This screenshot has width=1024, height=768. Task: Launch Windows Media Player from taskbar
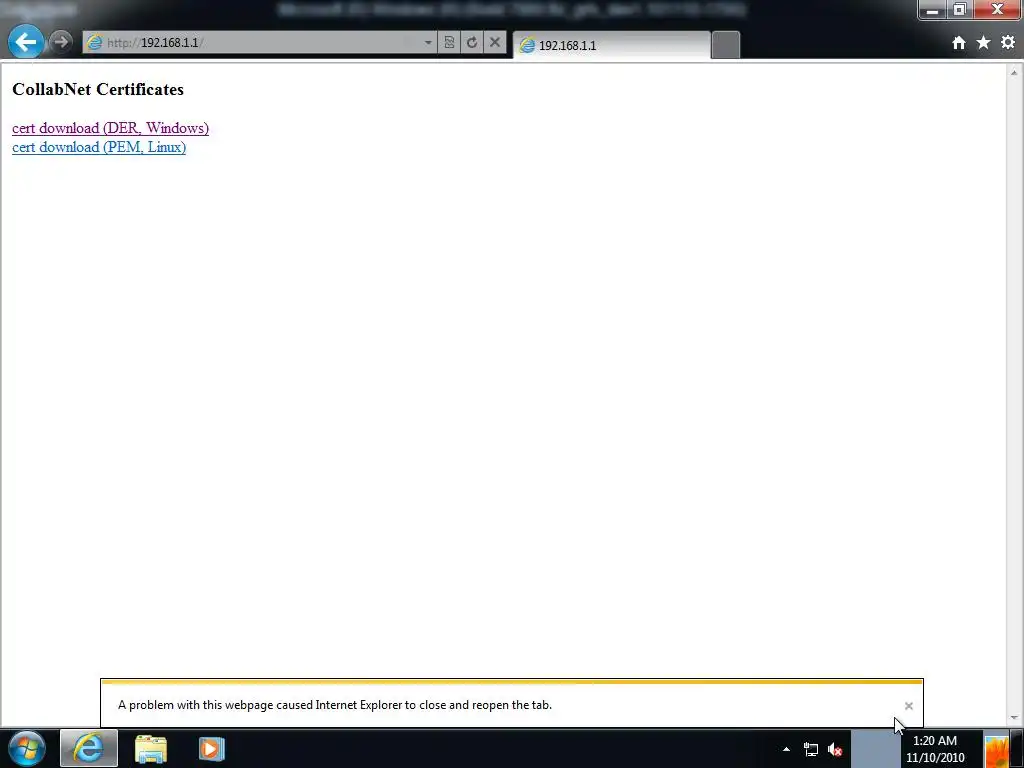point(212,748)
